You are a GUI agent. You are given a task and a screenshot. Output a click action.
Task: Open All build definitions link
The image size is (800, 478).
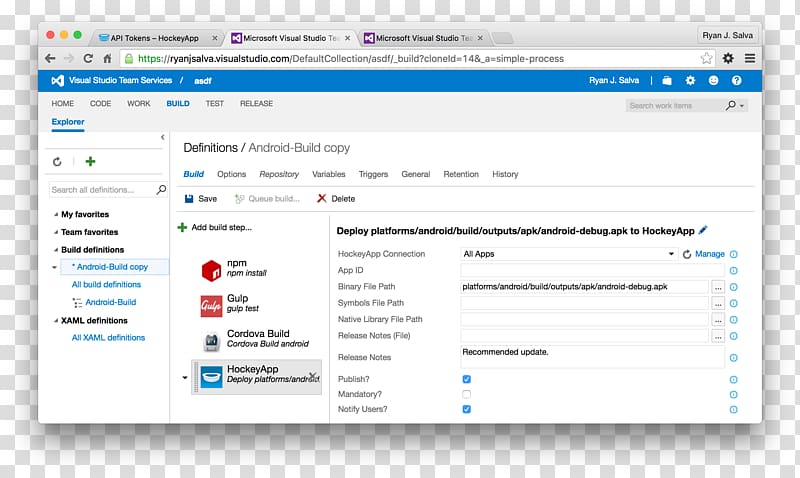point(106,285)
